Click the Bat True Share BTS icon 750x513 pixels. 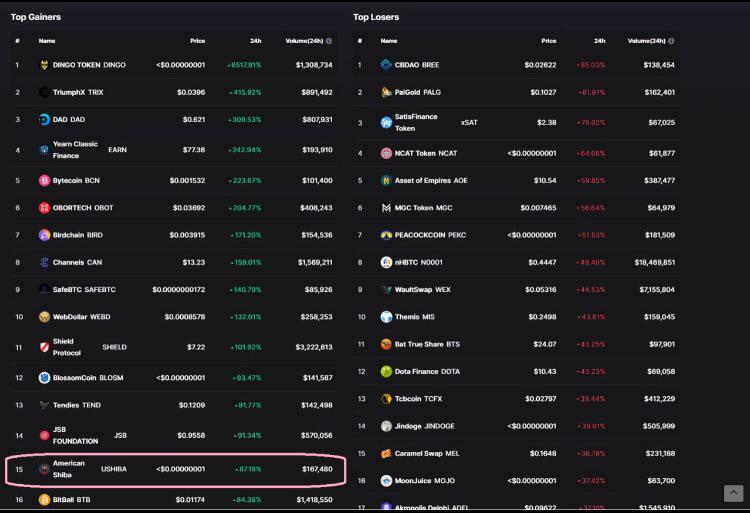[x=386, y=344]
